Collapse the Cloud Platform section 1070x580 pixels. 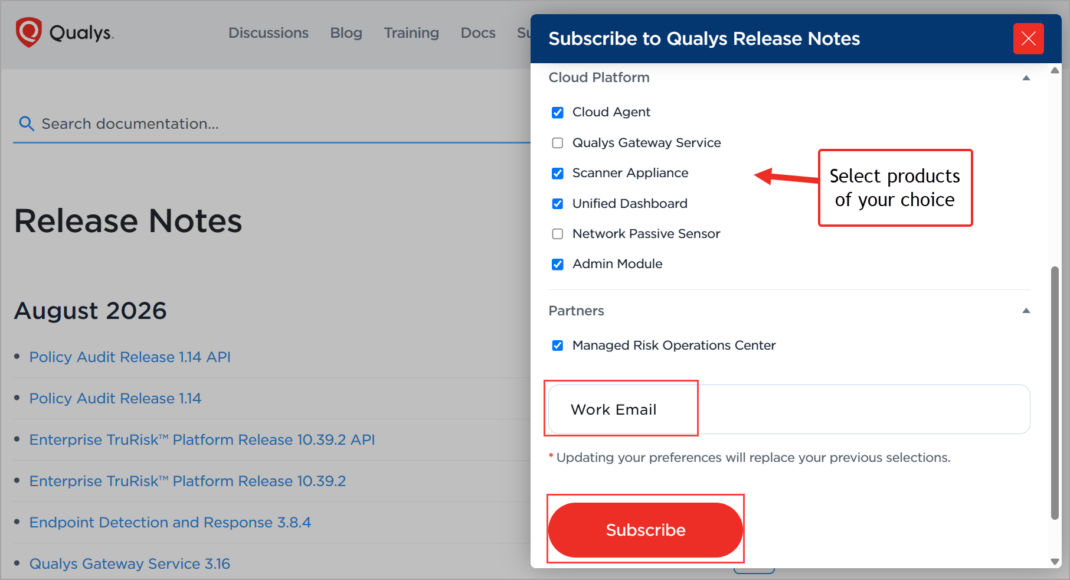point(1026,78)
